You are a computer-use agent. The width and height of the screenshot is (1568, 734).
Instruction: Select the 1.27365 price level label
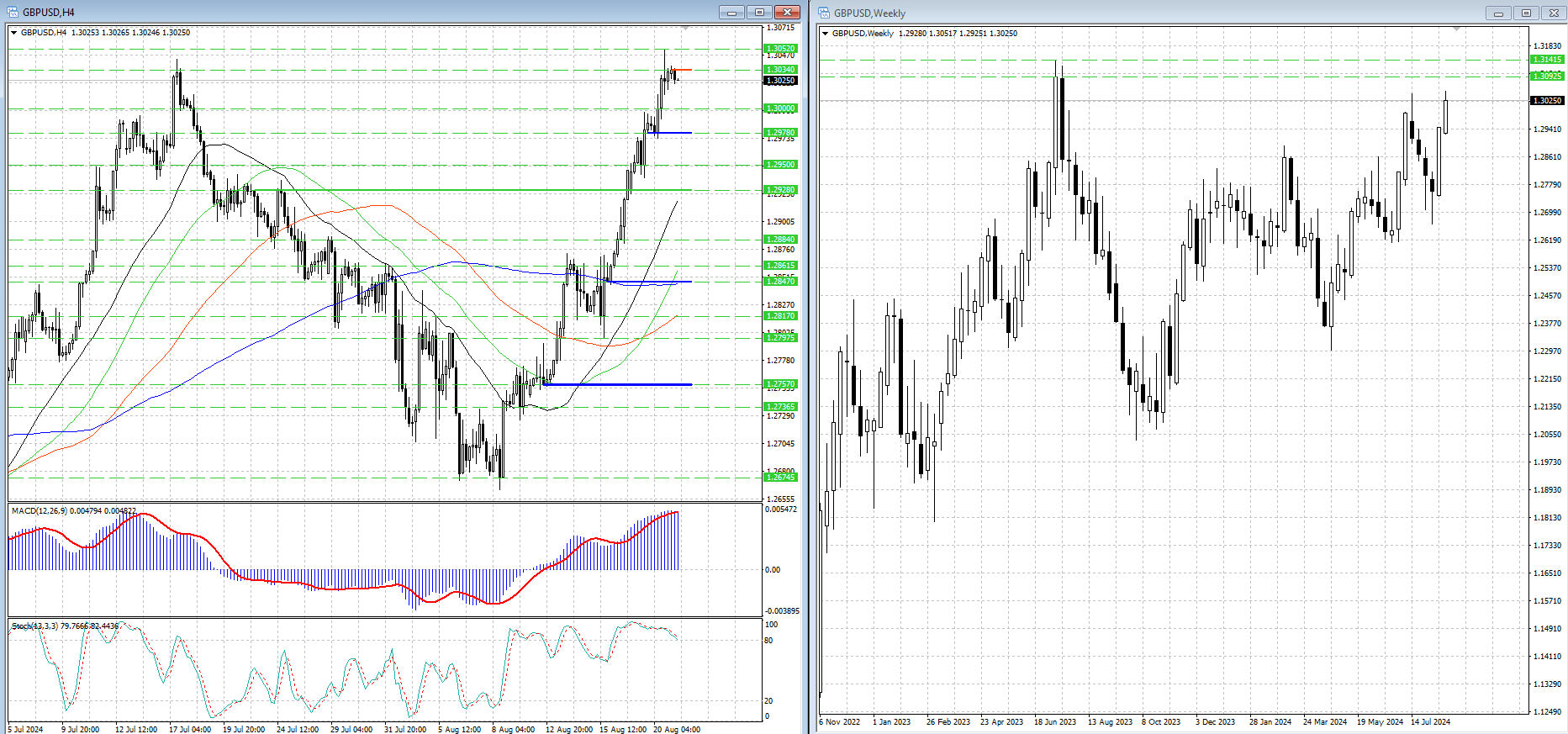[780, 407]
